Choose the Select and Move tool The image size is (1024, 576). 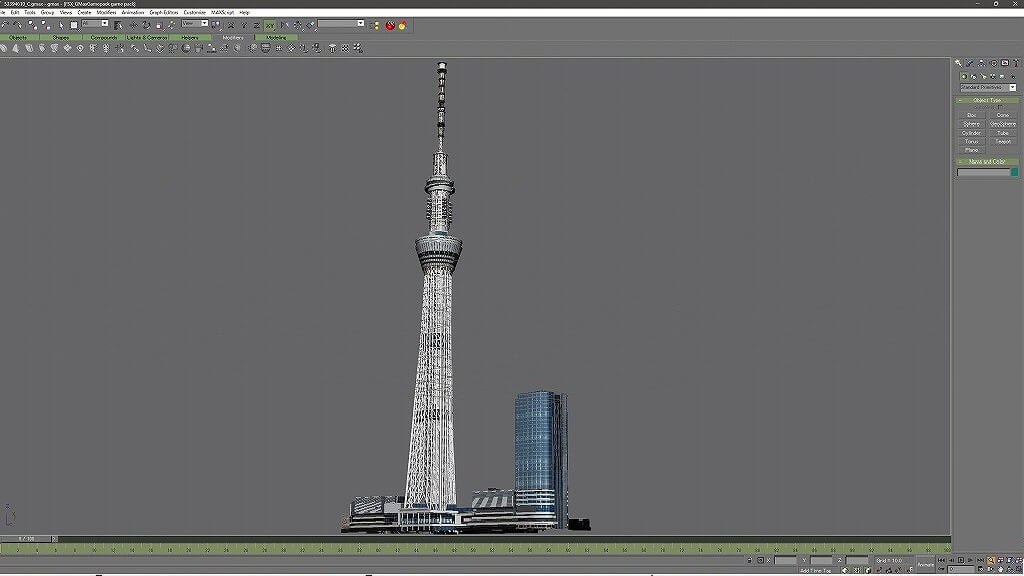click(x=133, y=25)
